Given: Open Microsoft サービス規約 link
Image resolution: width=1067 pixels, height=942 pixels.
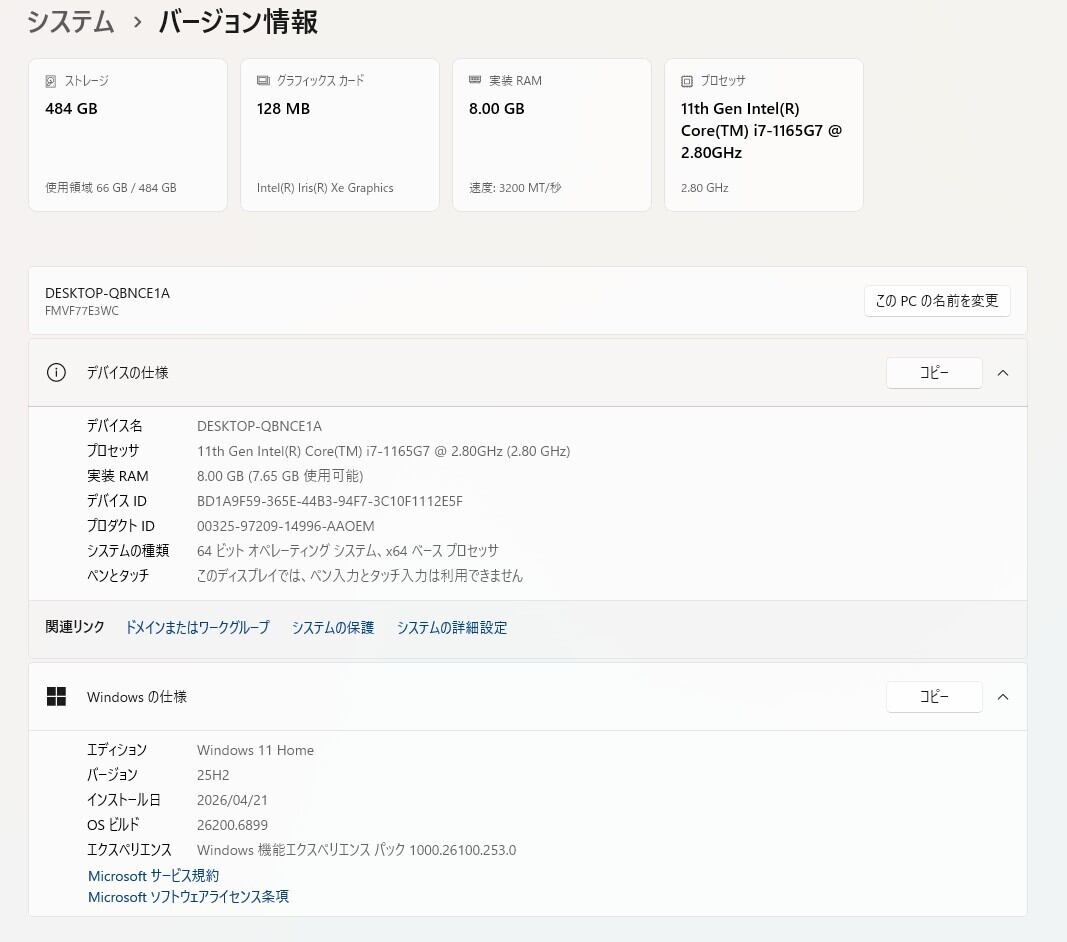Looking at the screenshot, I should [x=153, y=876].
